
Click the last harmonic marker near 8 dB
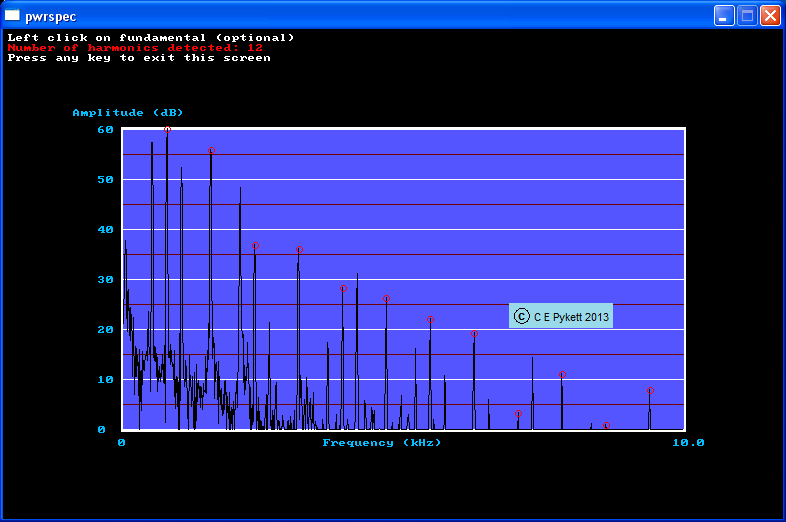point(650,391)
